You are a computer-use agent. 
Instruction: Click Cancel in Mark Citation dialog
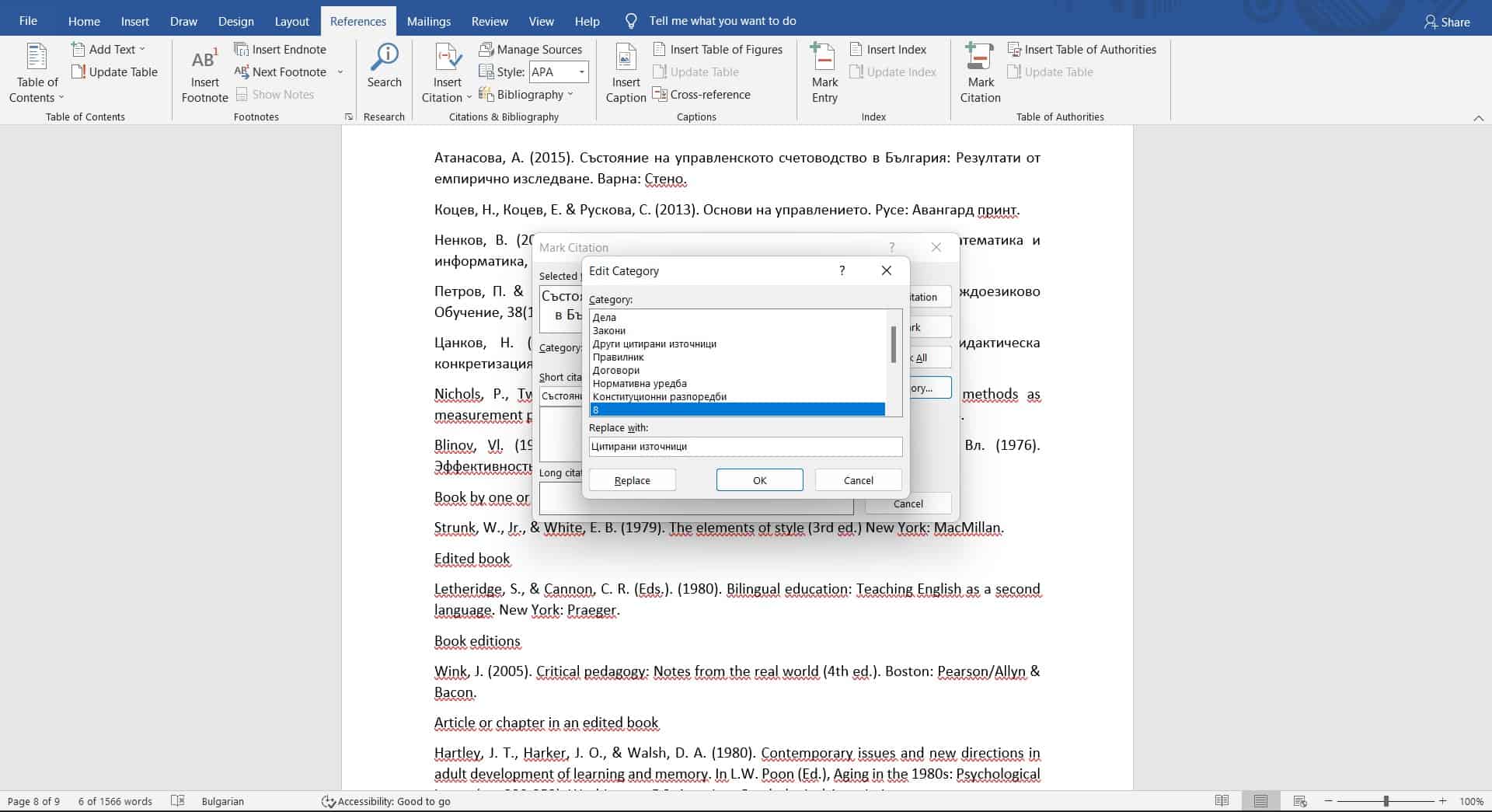pyautogui.click(x=908, y=504)
